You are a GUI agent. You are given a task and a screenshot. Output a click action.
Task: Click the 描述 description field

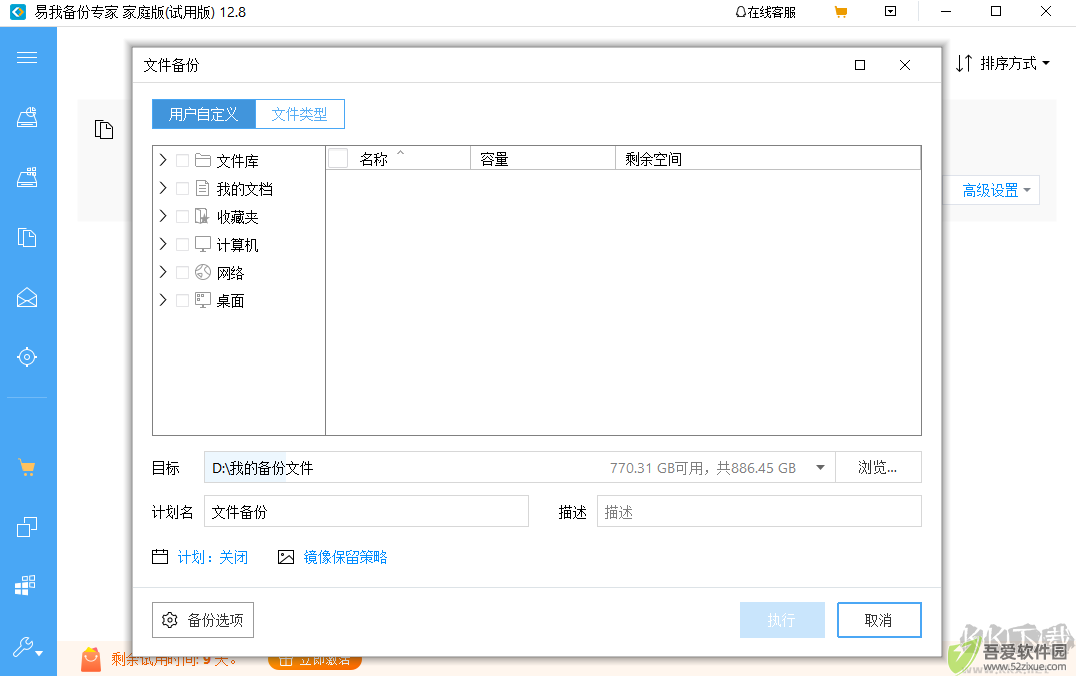(759, 511)
